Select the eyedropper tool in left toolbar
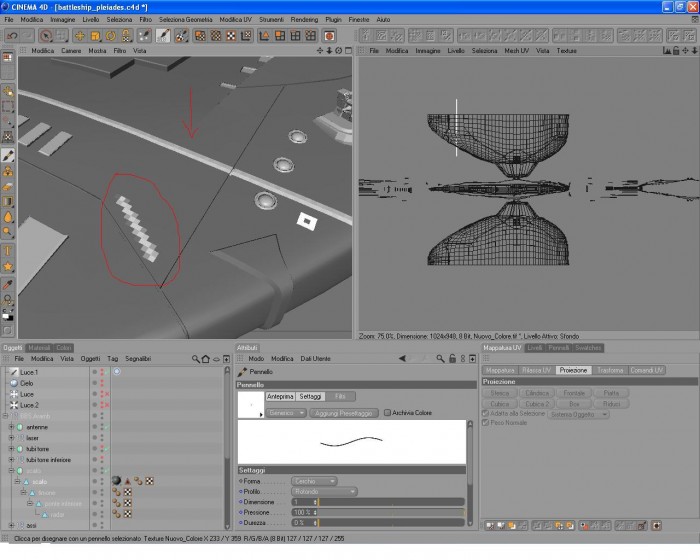Image resolution: width=700 pixels, height=560 pixels. (8, 284)
